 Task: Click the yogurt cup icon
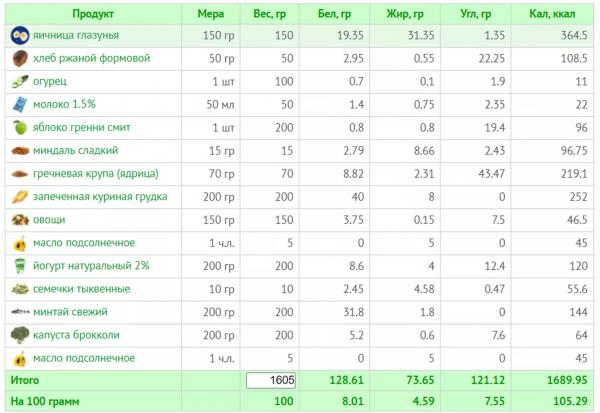tap(20, 266)
